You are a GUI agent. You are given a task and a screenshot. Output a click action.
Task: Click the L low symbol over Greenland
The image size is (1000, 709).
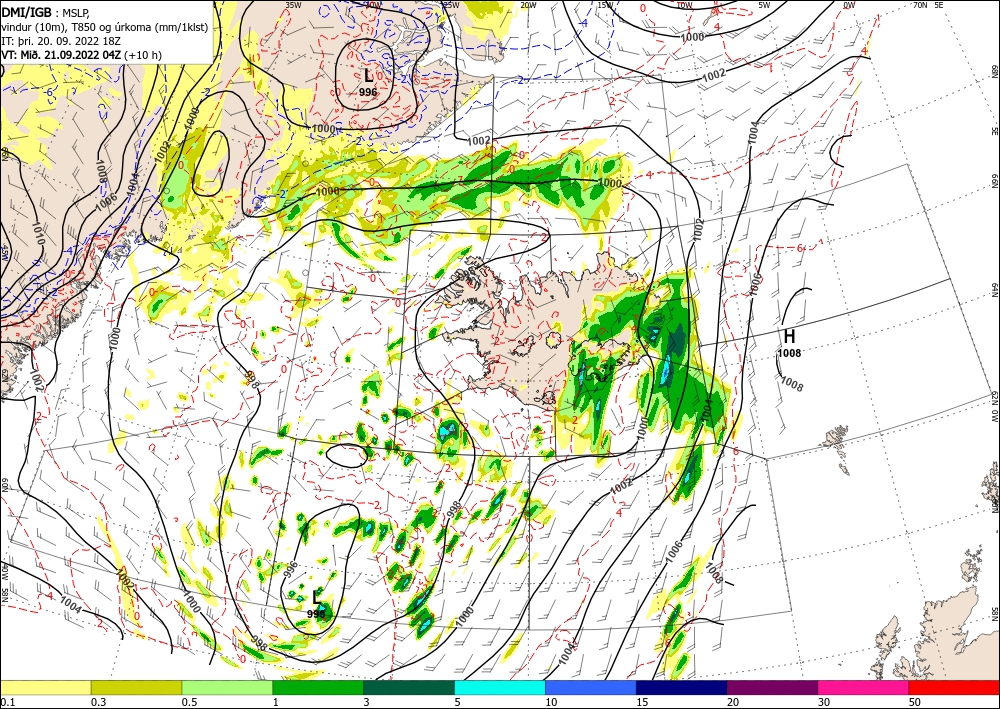click(368, 75)
